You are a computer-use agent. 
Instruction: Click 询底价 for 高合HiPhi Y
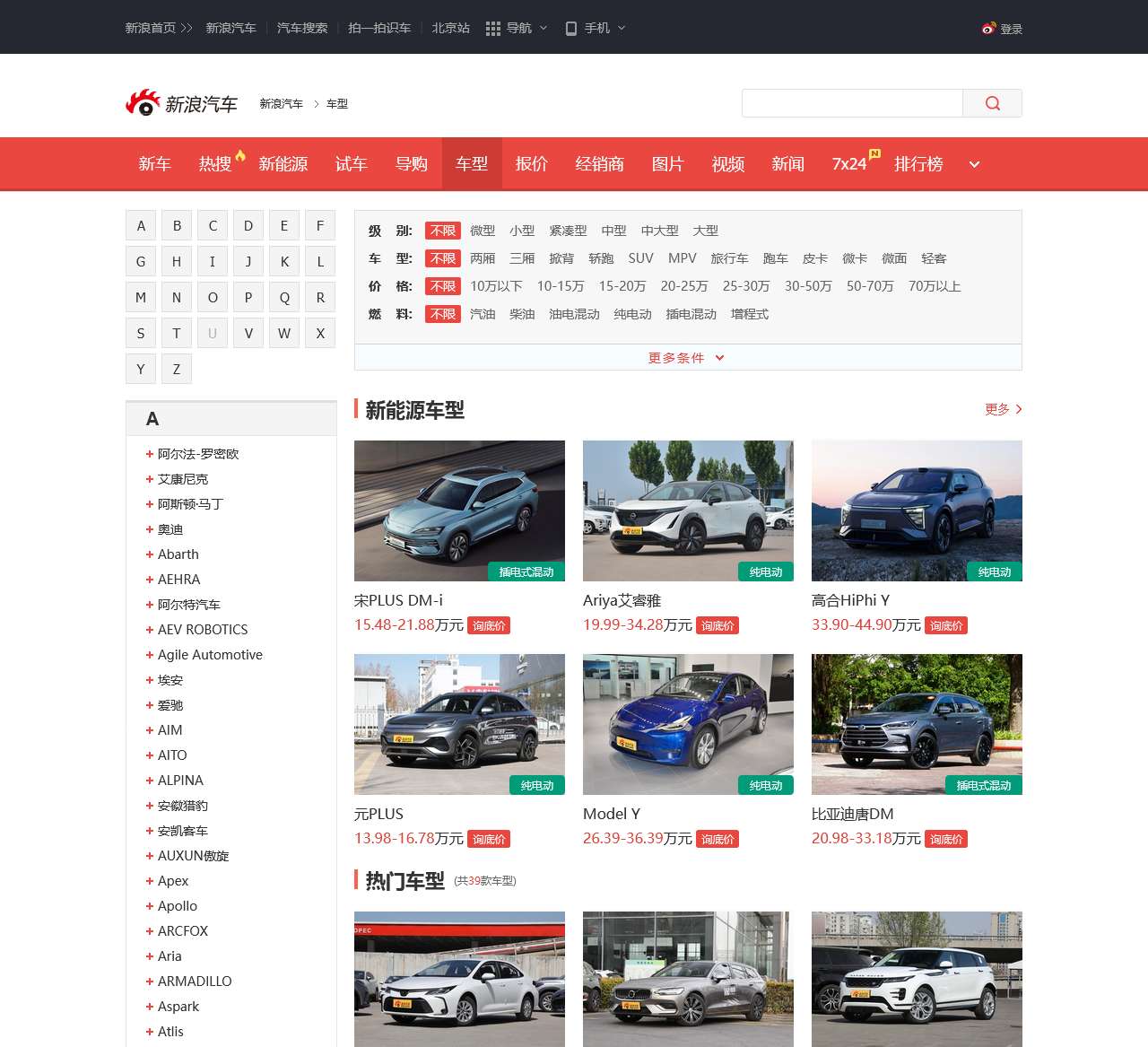947,625
